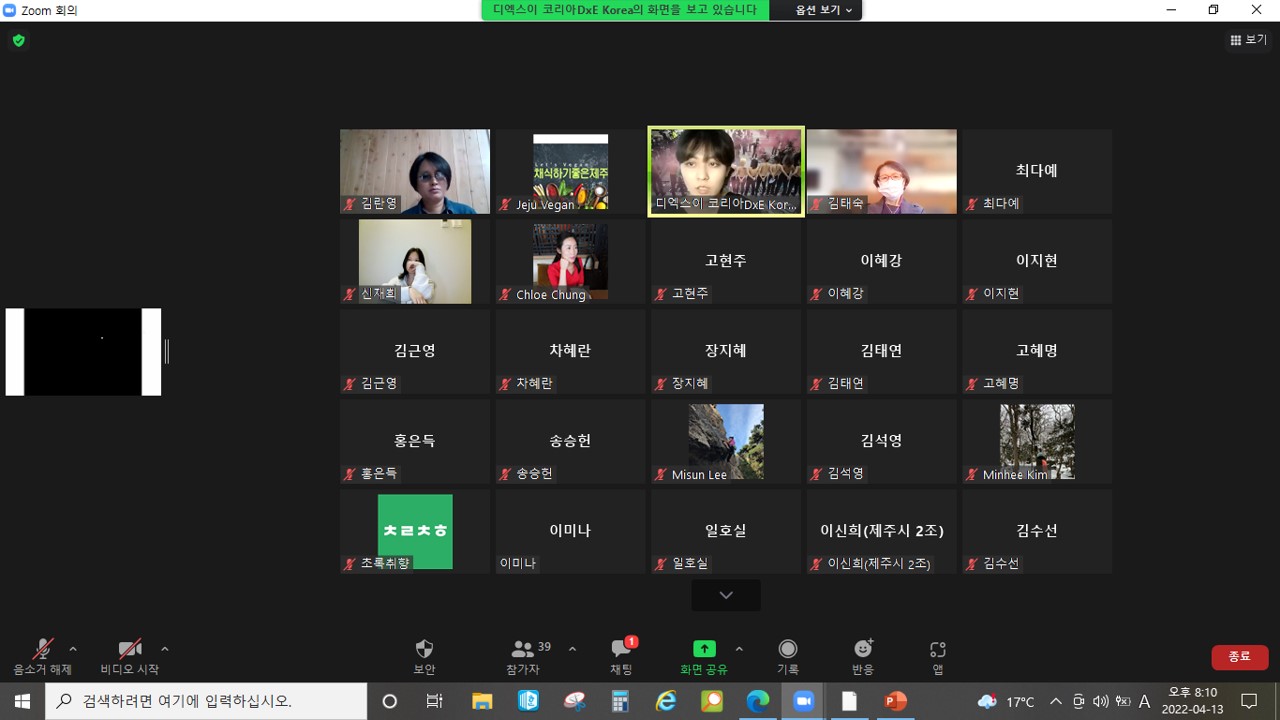The image size is (1280, 720).
Task: Select 이신희(제주시 2조) participant tile
Action: (881, 531)
